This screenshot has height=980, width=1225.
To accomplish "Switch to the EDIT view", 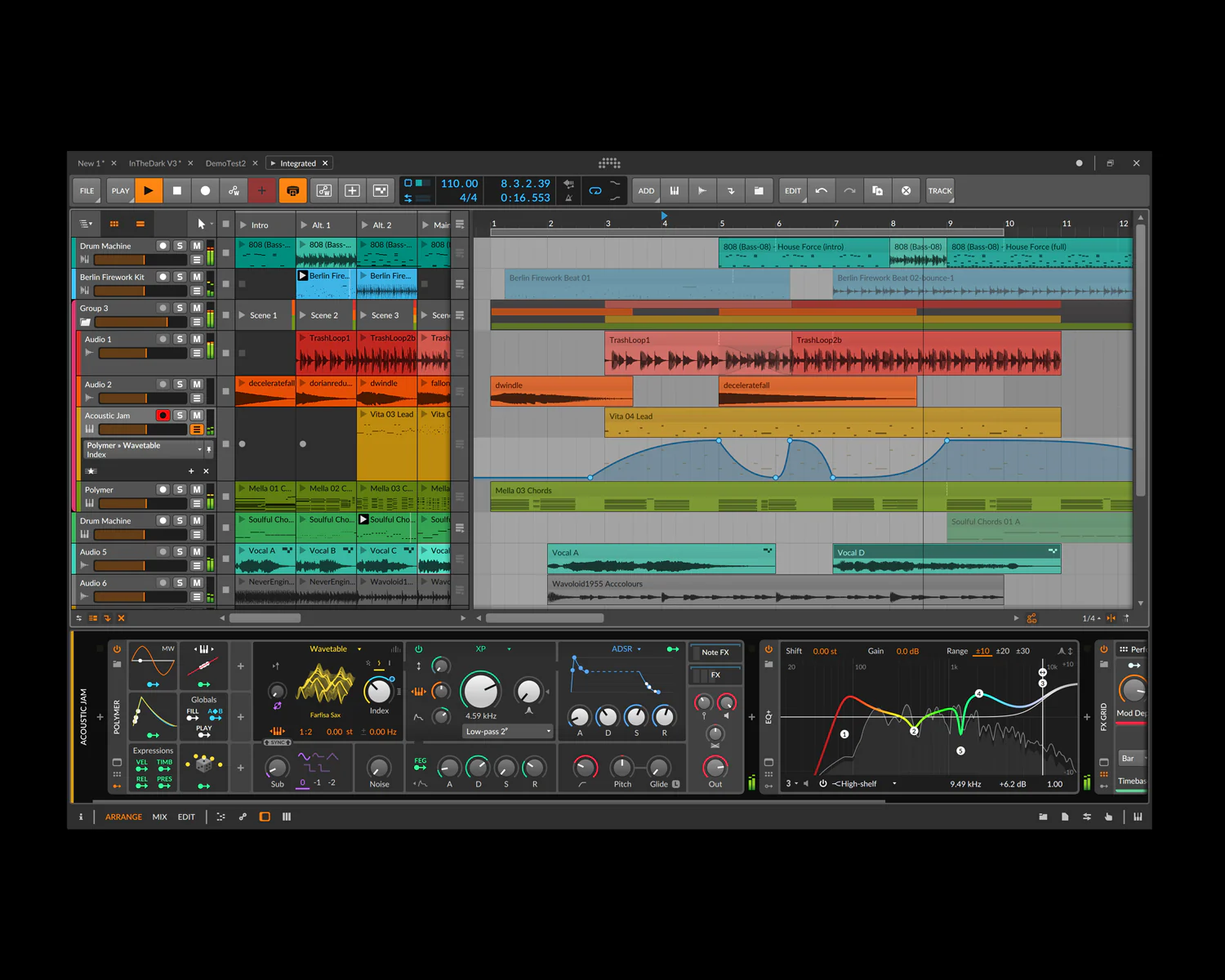I will [186, 817].
